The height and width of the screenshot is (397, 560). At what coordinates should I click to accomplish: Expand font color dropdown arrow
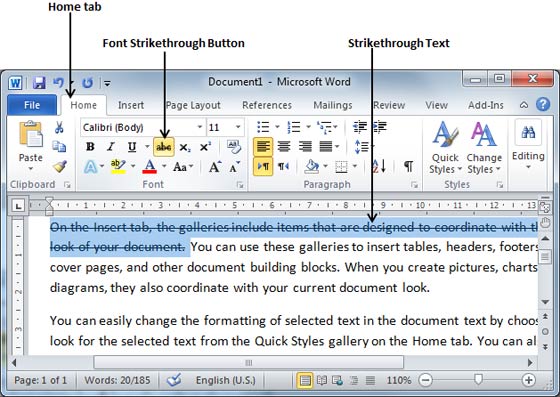coord(164,166)
